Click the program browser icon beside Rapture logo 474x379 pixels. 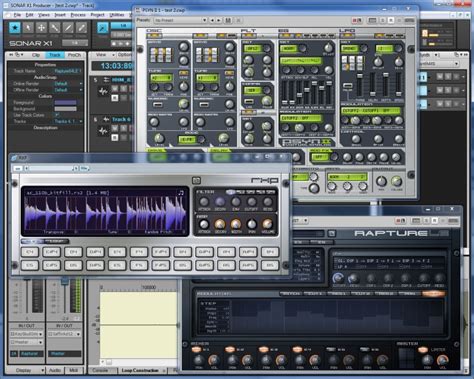click(x=331, y=233)
